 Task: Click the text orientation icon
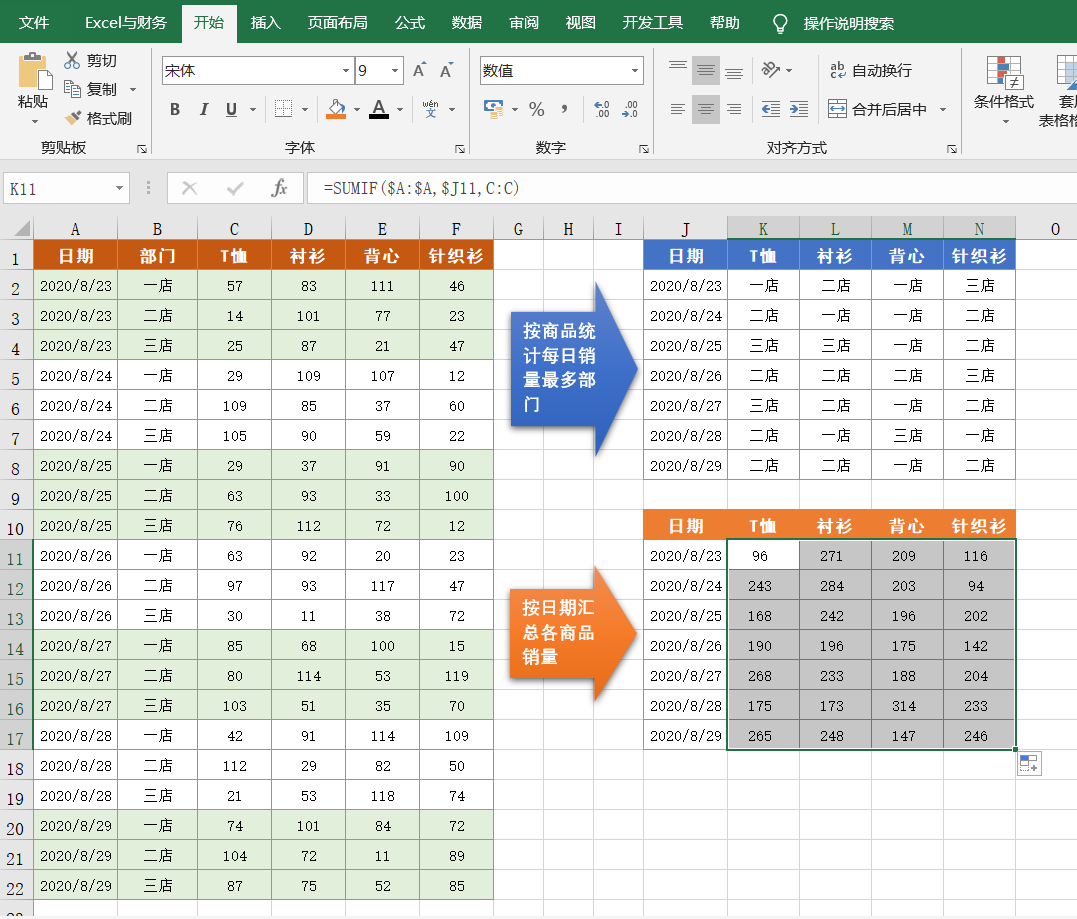[x=771, y=70]
